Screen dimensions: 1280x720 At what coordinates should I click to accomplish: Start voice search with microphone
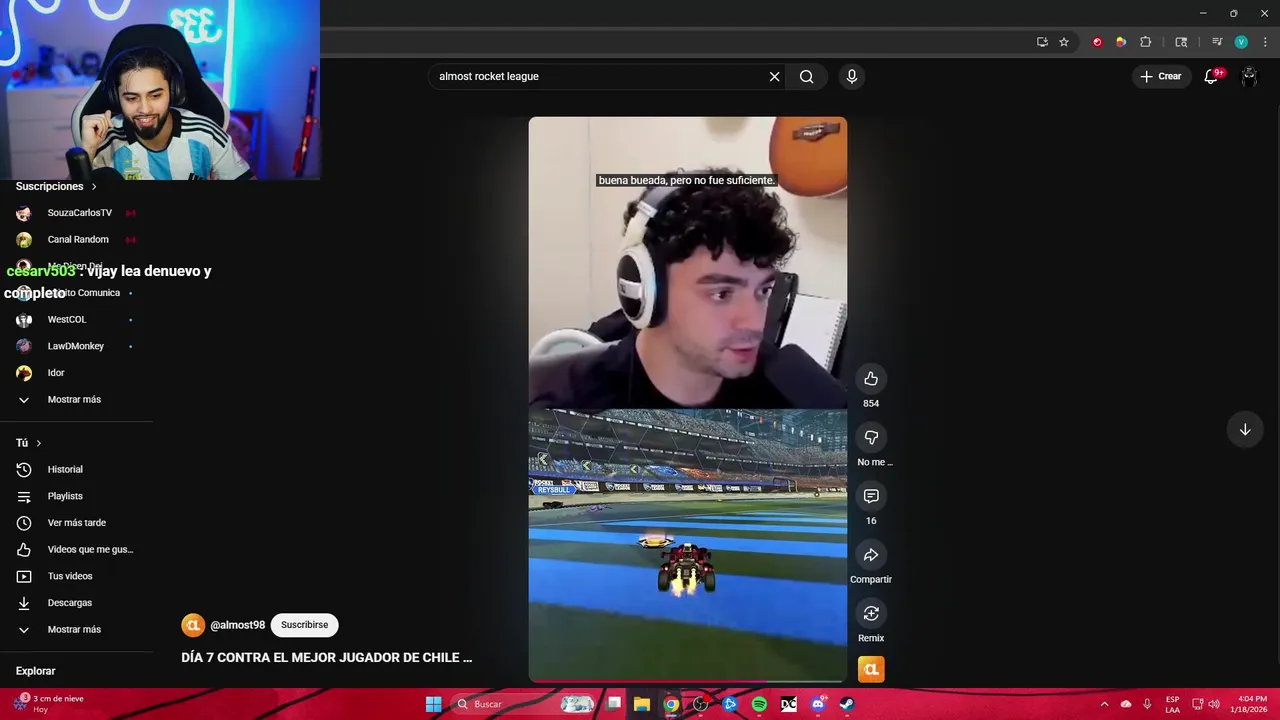coord(852,76)
